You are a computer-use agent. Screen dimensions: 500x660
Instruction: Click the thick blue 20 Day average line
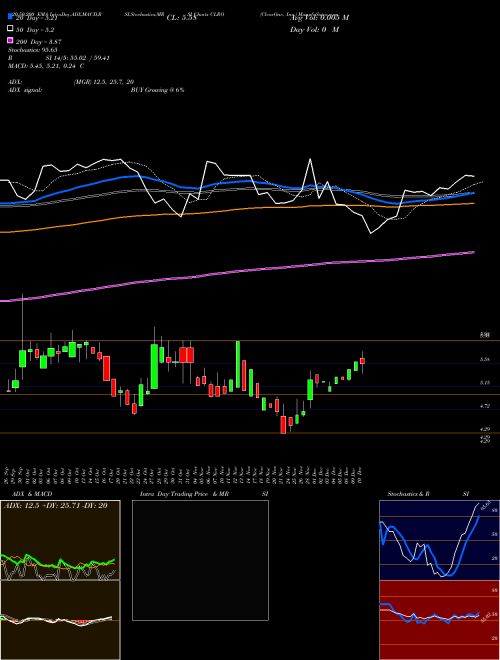(x=236, y=181)
